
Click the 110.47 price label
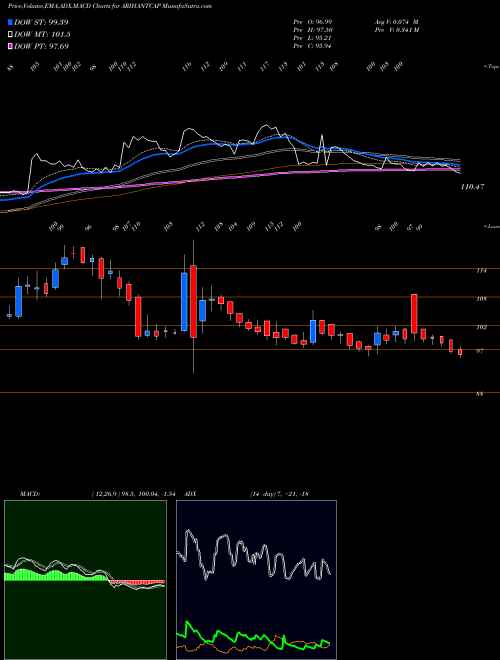tap(473, 186)
